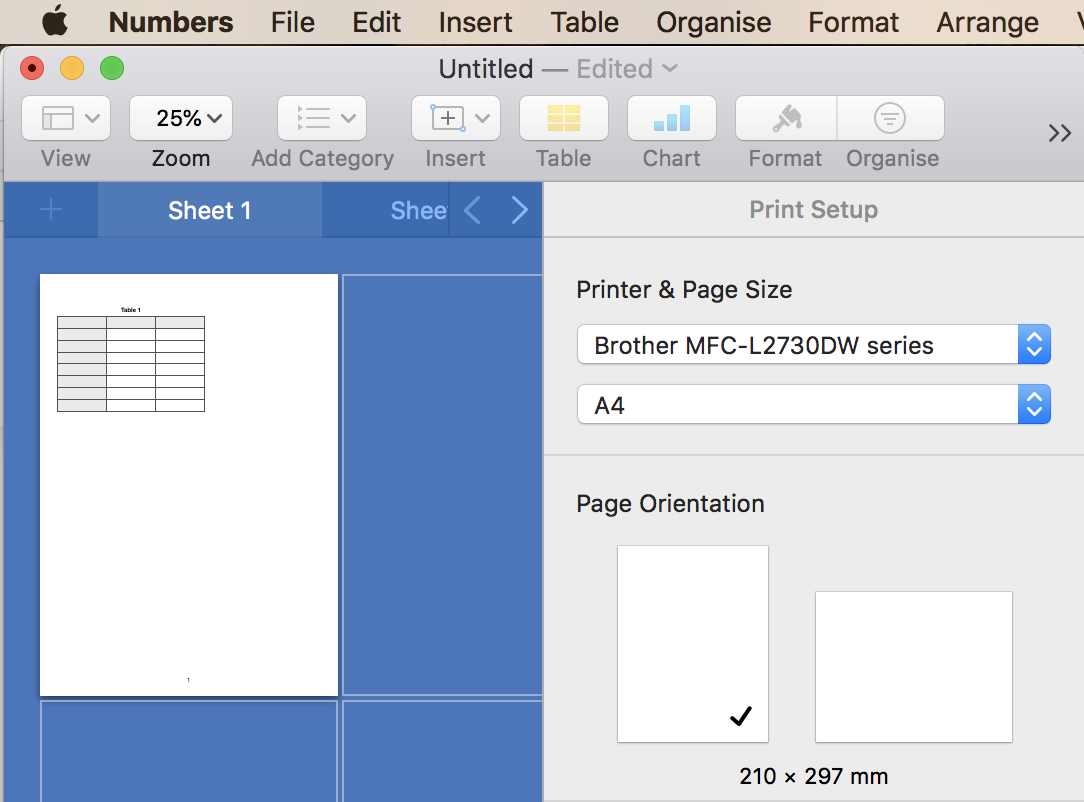Click the Add Category list icon
The image size is (1084, 802).
click(322, 119)
